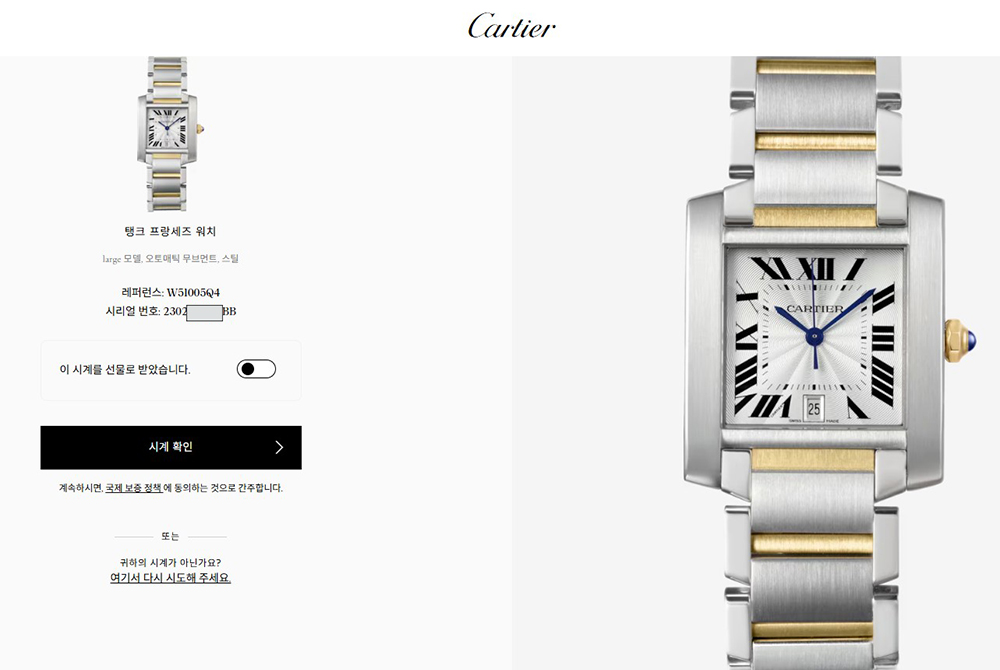Click the masked serial number field
The width and height of the screenshot is (1000, 670).
204,312
